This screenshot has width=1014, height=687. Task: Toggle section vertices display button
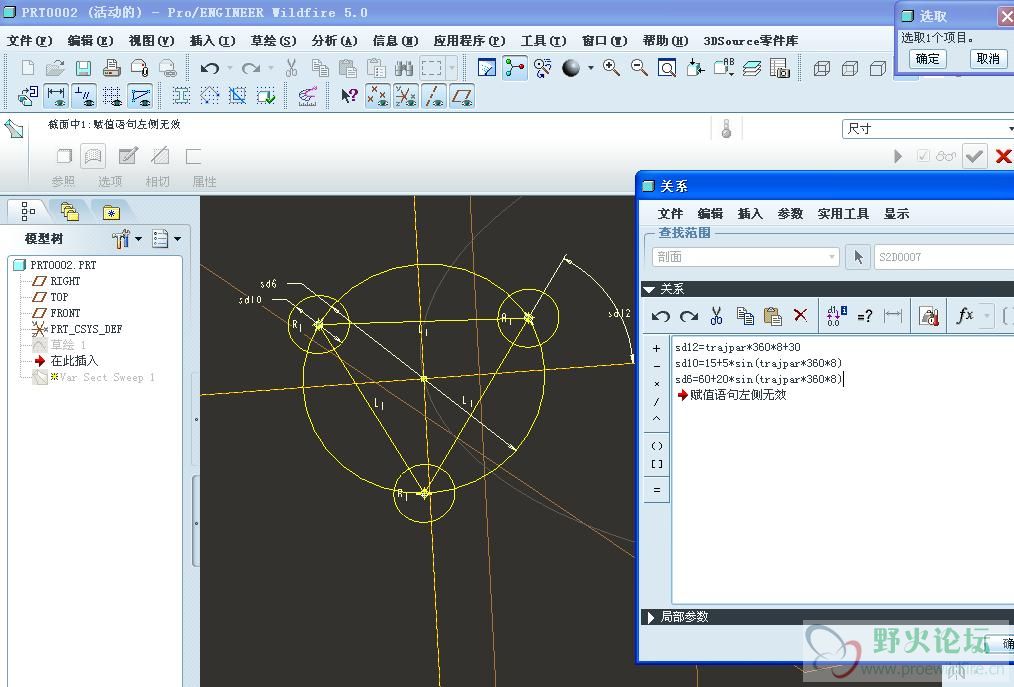(140, 96)
